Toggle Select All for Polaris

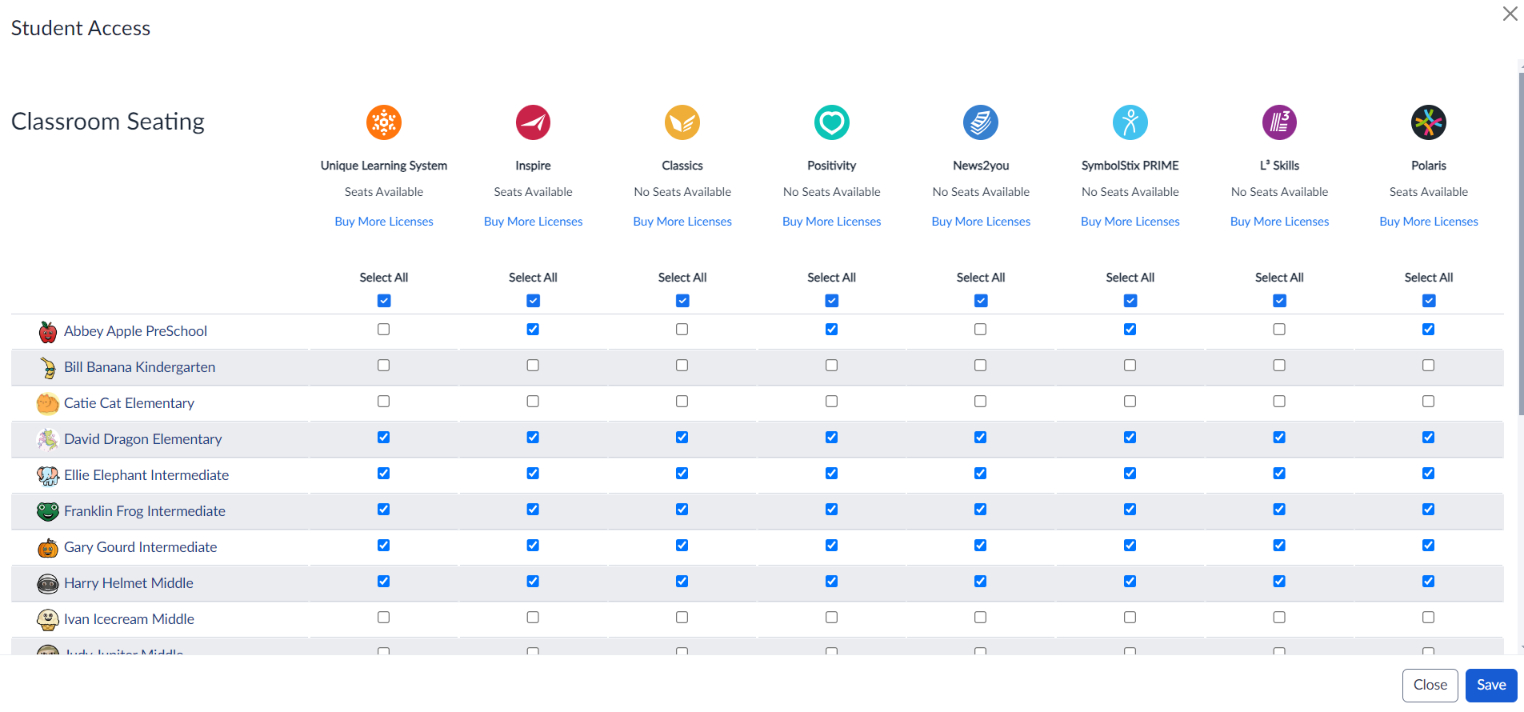(1428, 301)
